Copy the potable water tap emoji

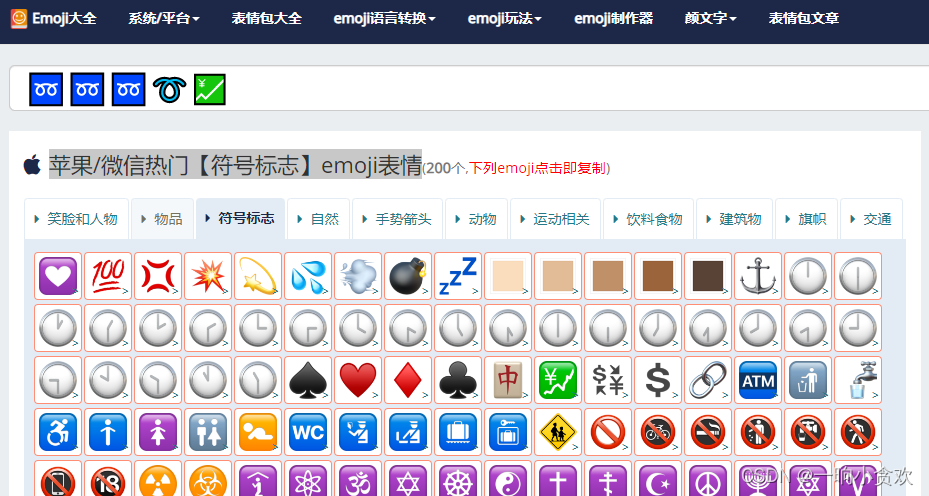pyautogui.click(x=857, y=380)
